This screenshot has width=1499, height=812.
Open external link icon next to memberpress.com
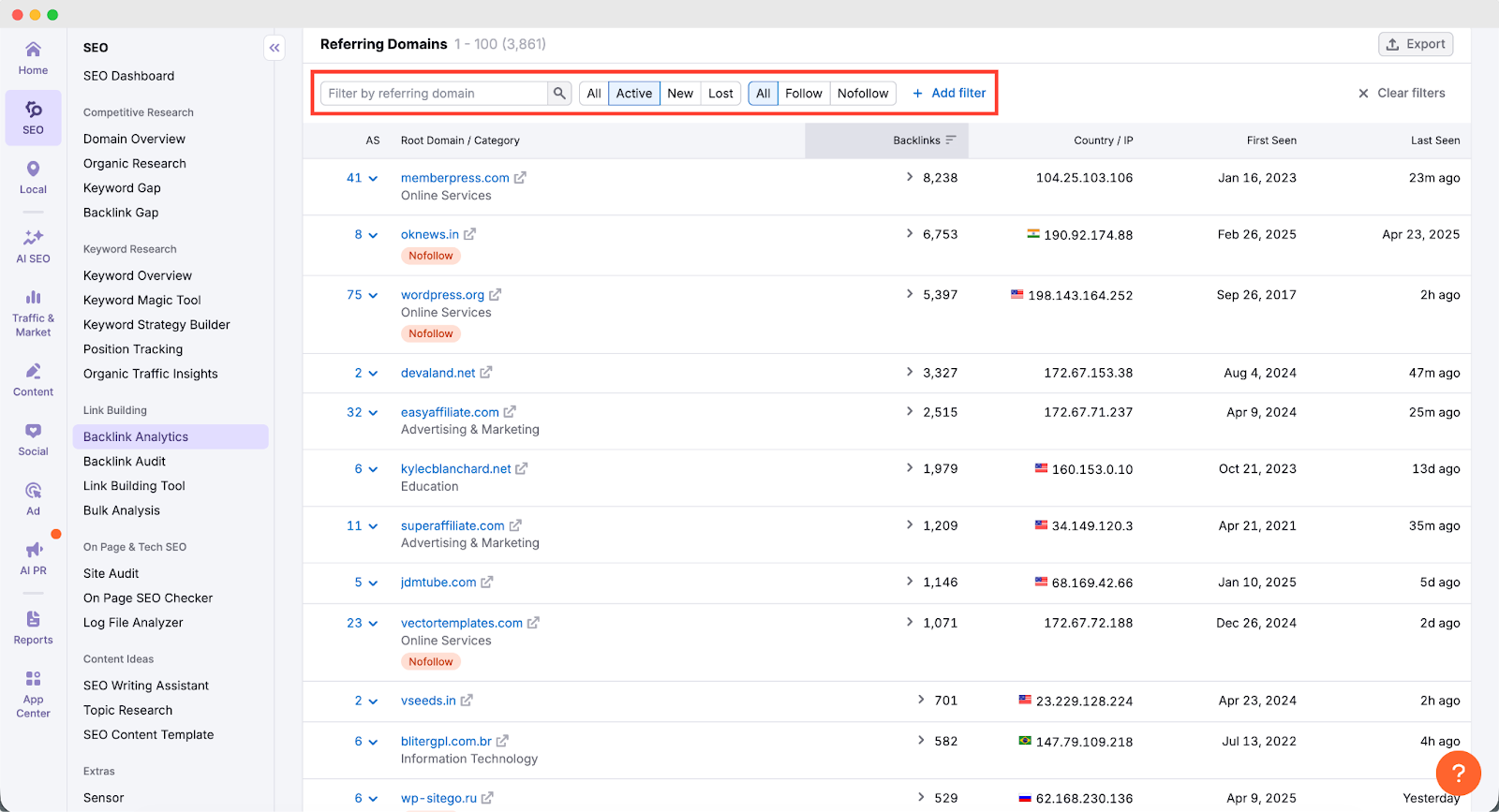click(520, 178)
